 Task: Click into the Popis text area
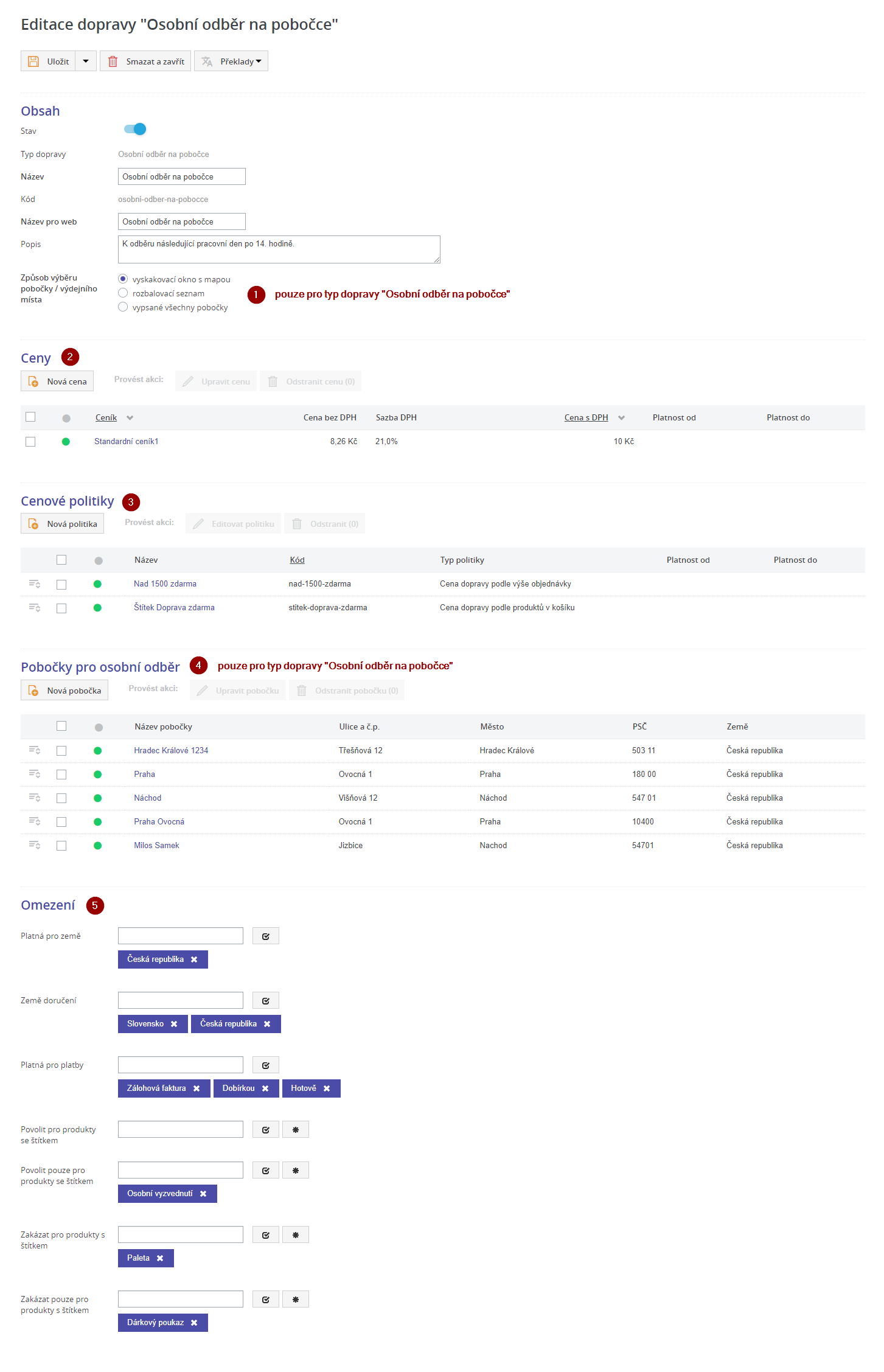[279, 249]
